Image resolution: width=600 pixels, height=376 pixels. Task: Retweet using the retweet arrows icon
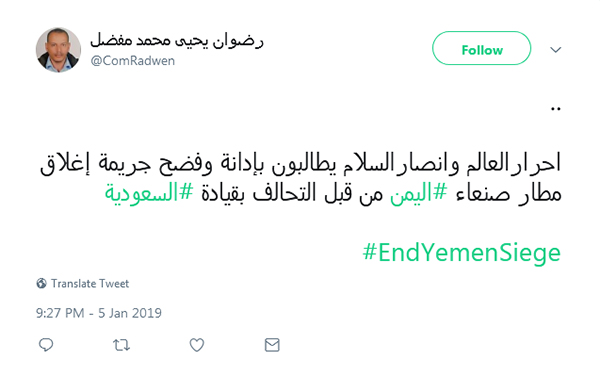(121, 345)
